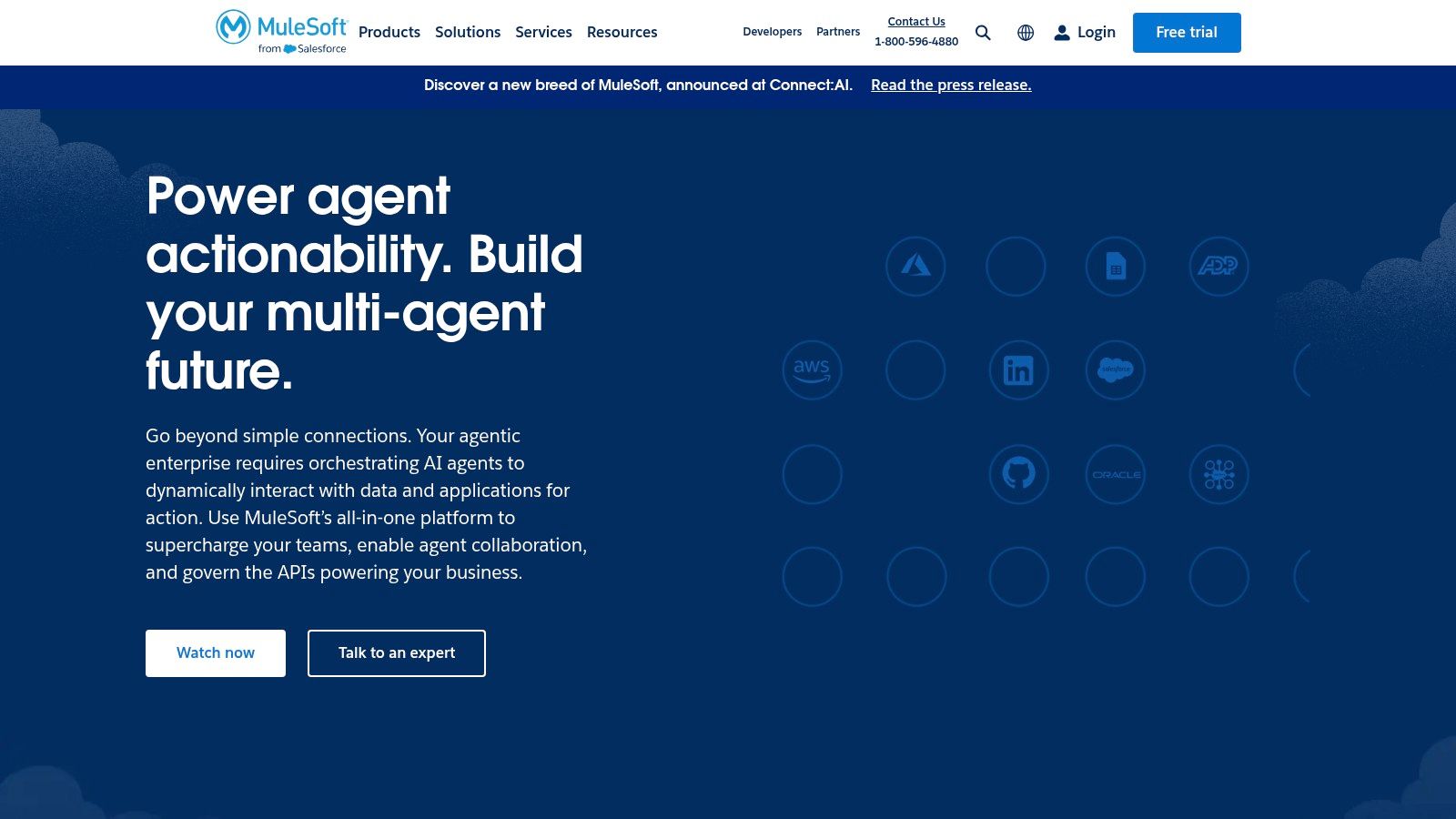The image size is (1456, 819).
Task: Click the AWS connector icon
Action: click(x=812, y=370)
